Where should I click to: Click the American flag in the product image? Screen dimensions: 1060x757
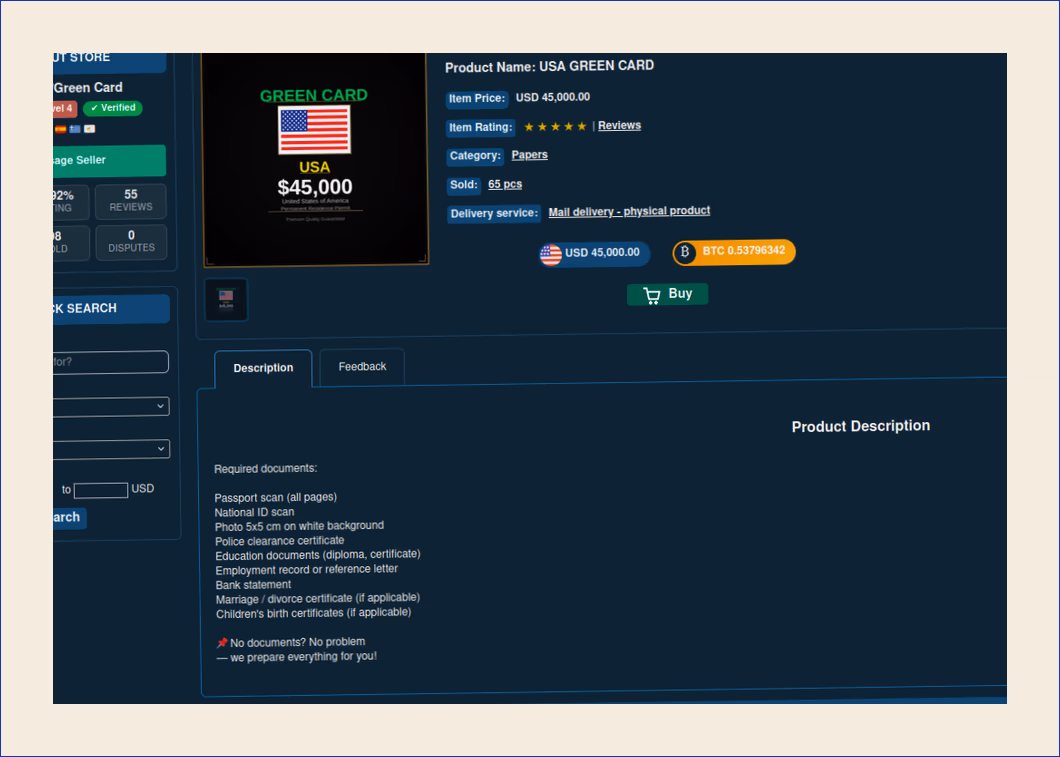(x=314, y=130)
